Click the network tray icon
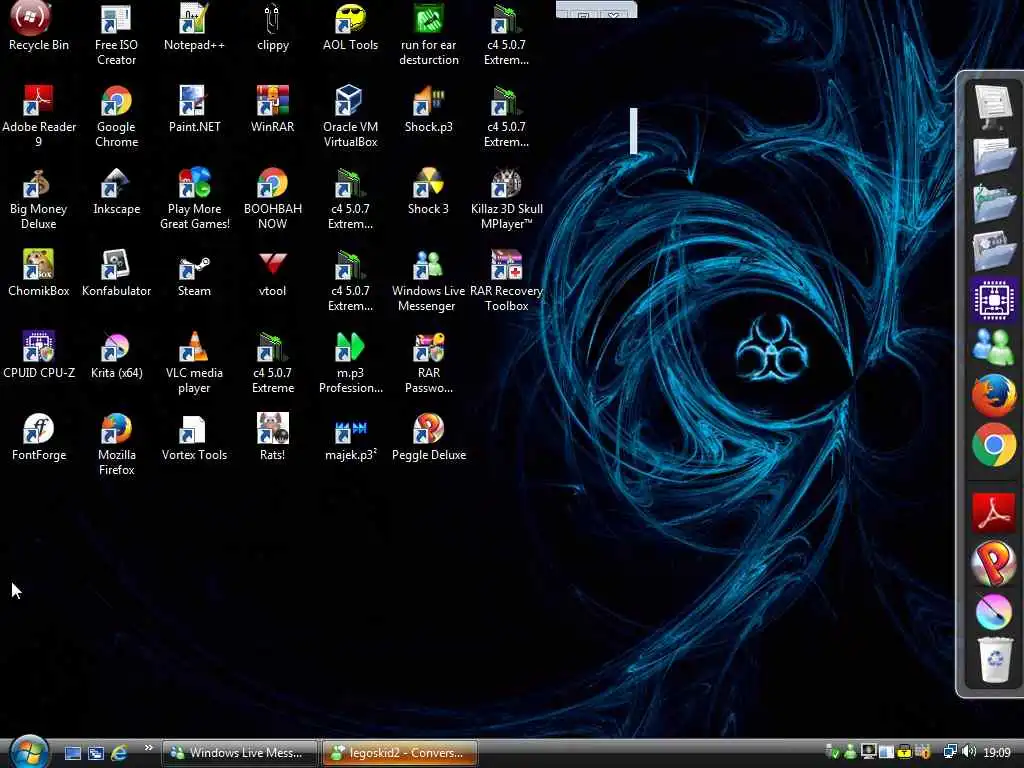The height and width of the screenshot is (768, 1024). 950,752
